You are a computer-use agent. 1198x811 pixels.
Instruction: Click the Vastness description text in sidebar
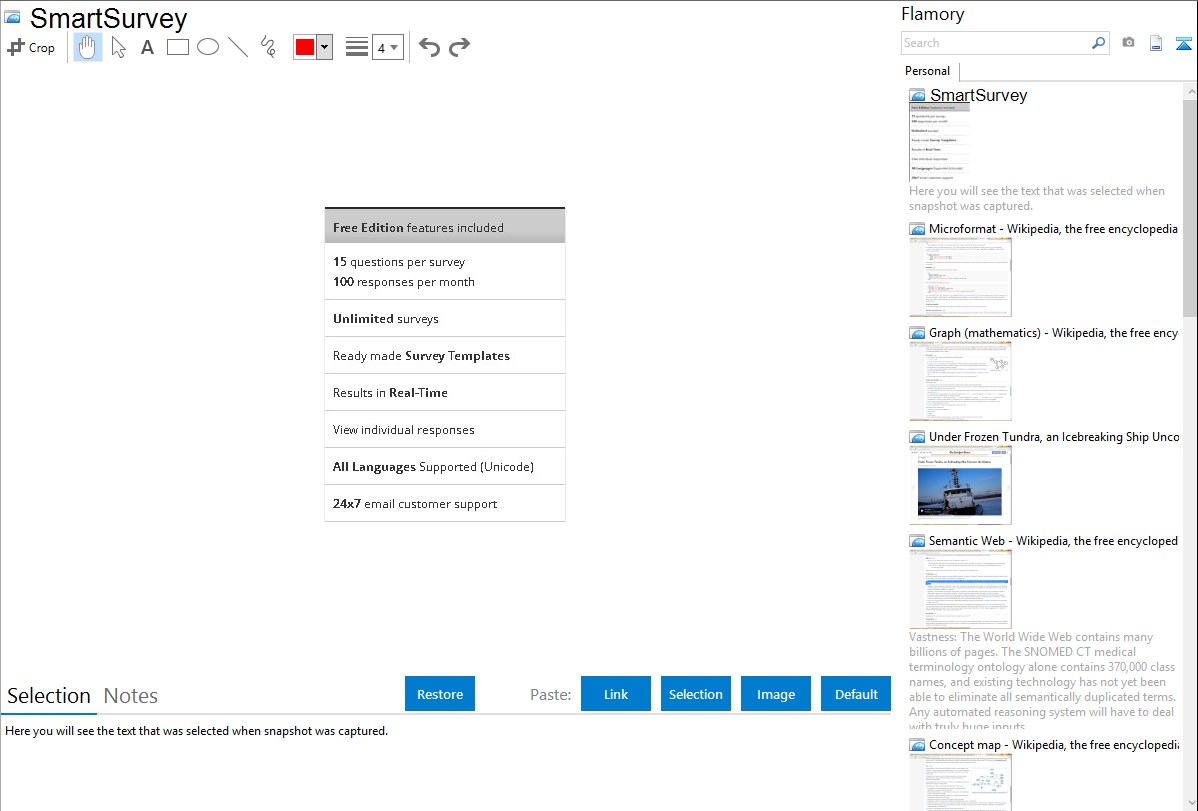[1042, 681]
